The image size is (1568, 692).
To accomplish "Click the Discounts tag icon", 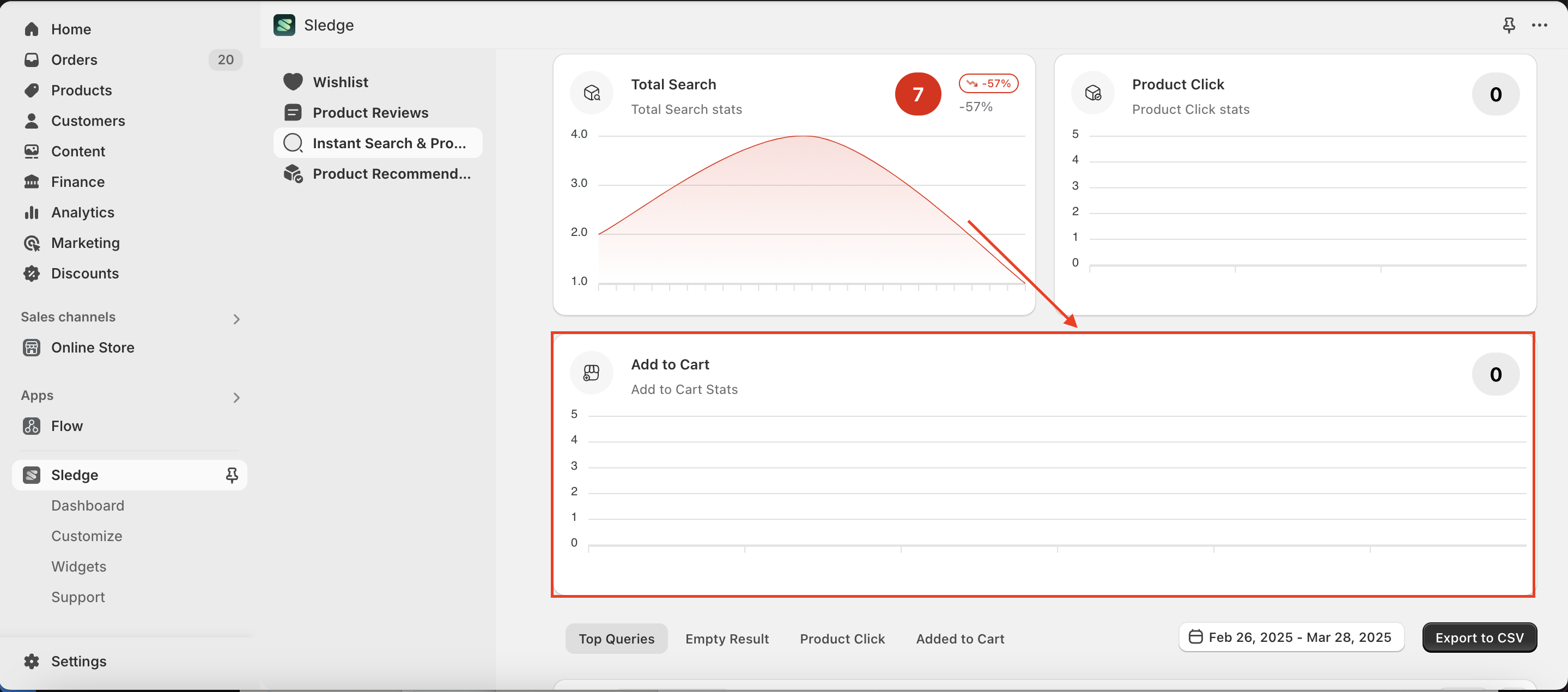I will click(32, 274).
